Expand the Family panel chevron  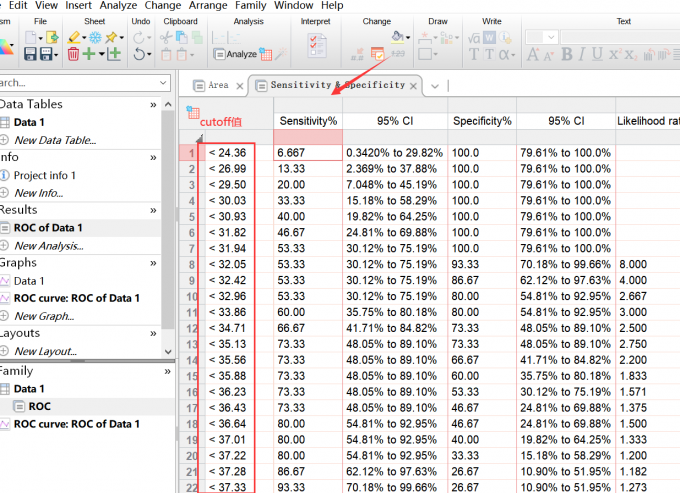coord(167,371)
